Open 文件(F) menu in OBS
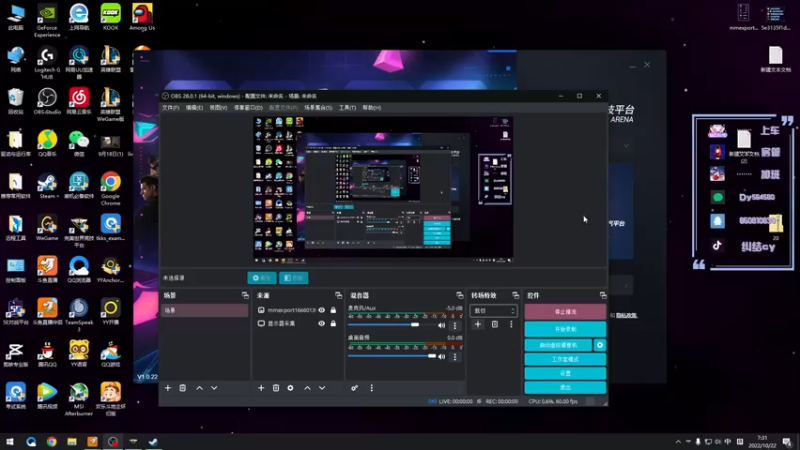800x450 pixels. tap(170, 108)
